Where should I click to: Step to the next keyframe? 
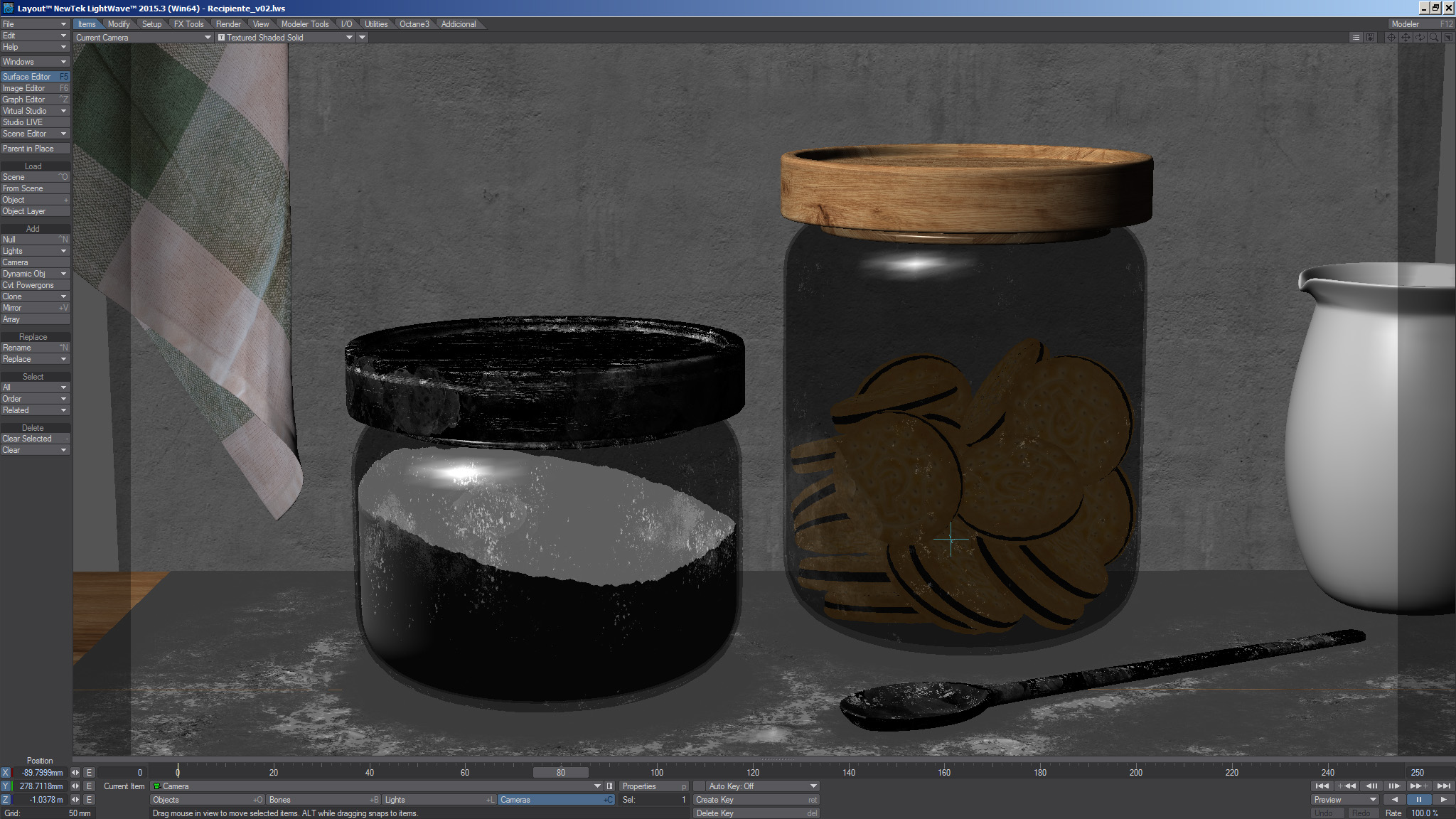click(1418, 786)
